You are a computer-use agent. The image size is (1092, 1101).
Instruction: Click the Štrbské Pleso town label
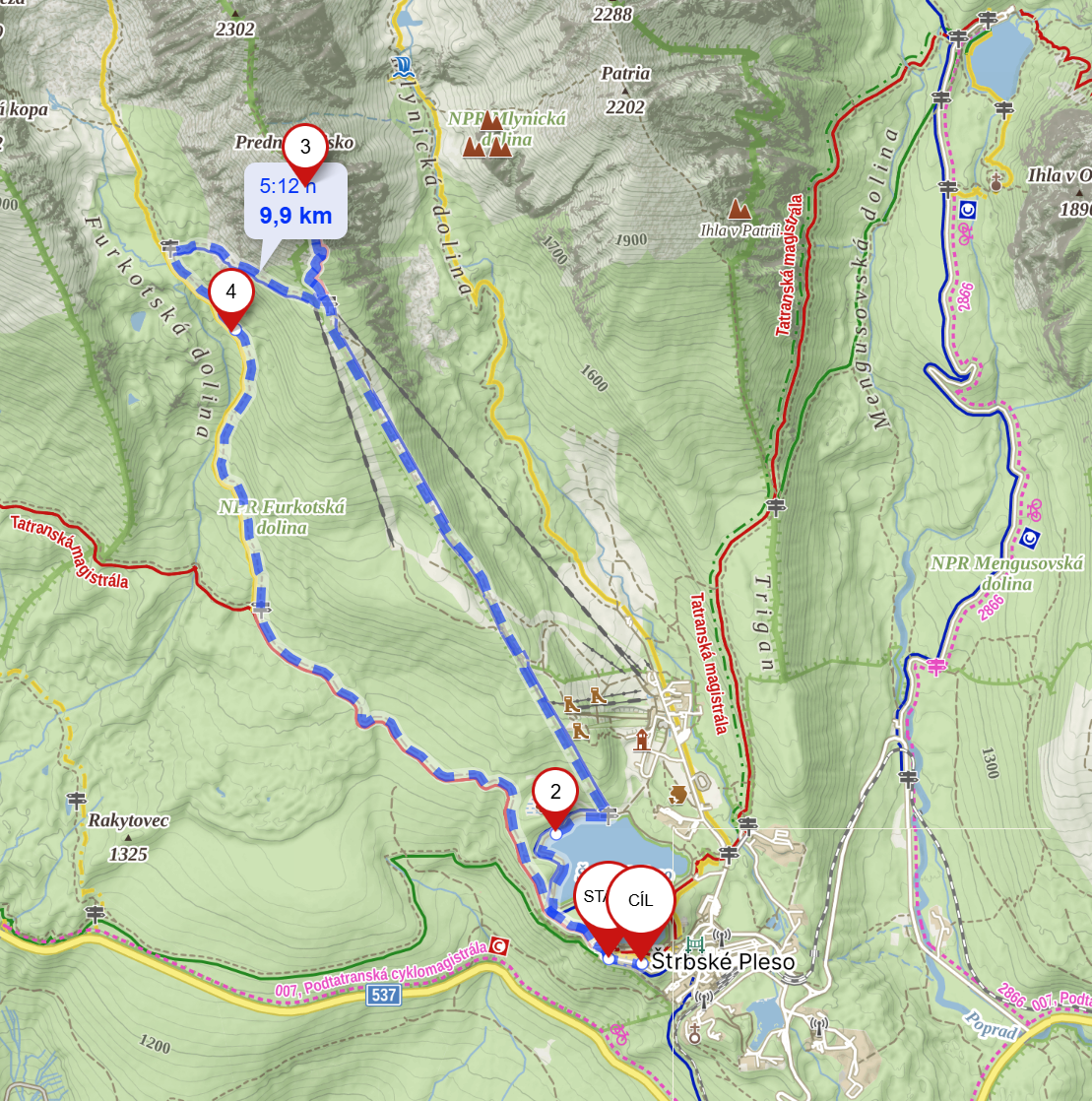[724, 962]
